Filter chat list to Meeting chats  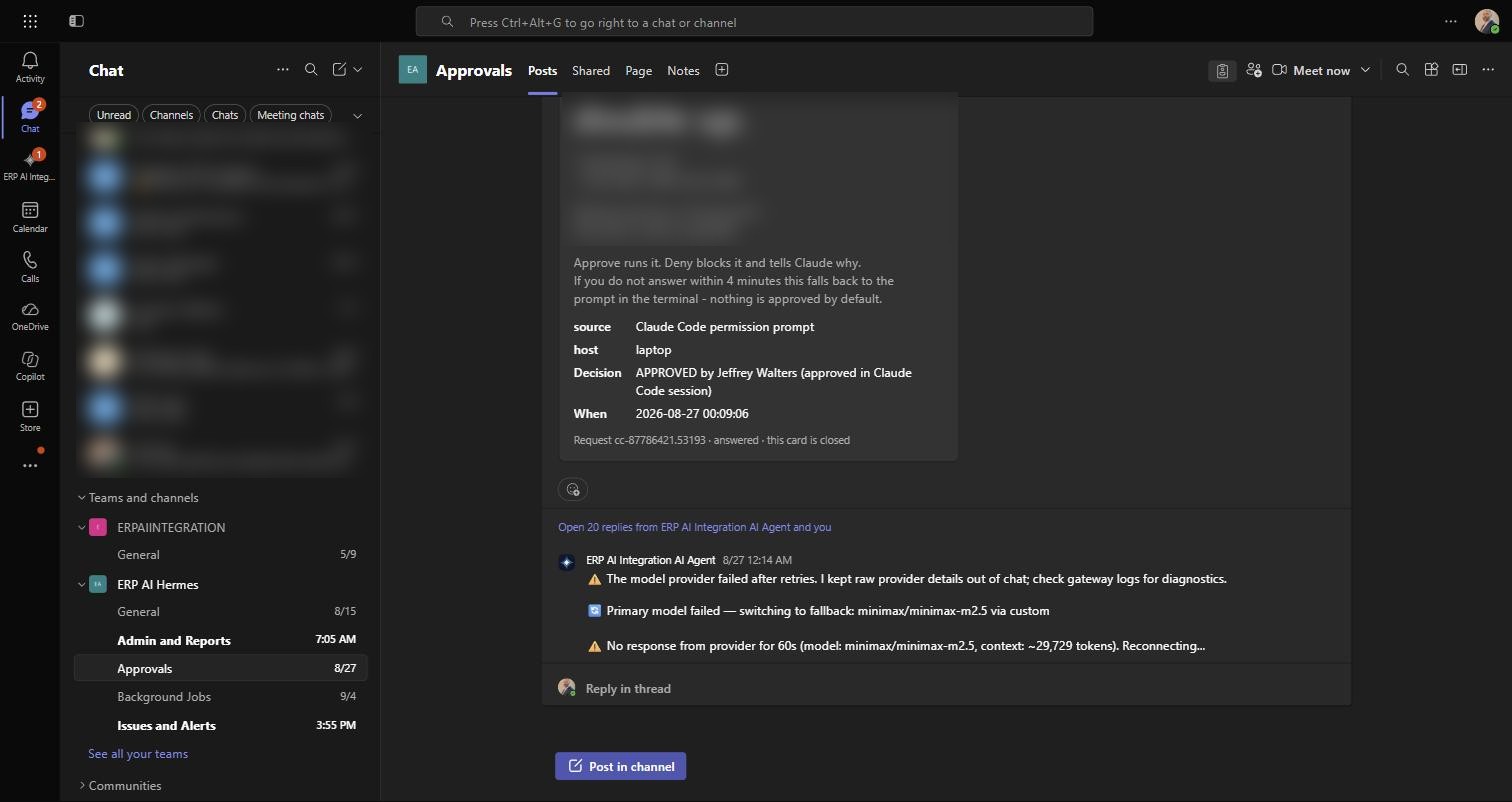click(290, 115)
